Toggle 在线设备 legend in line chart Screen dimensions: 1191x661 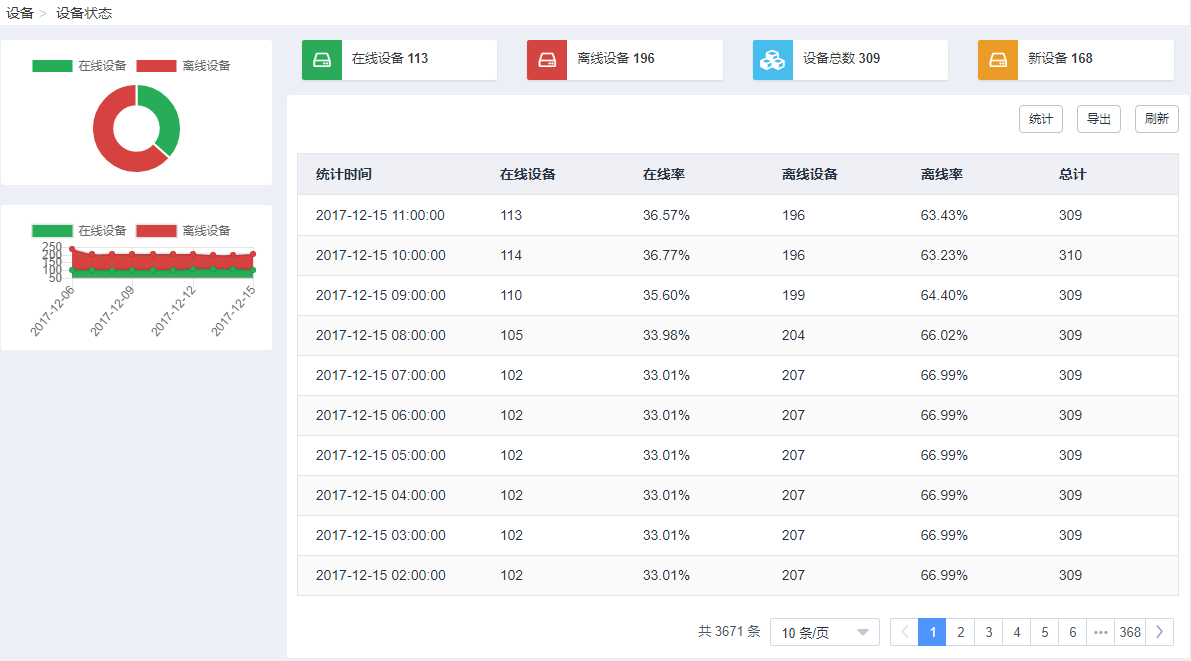pos(79,231)
